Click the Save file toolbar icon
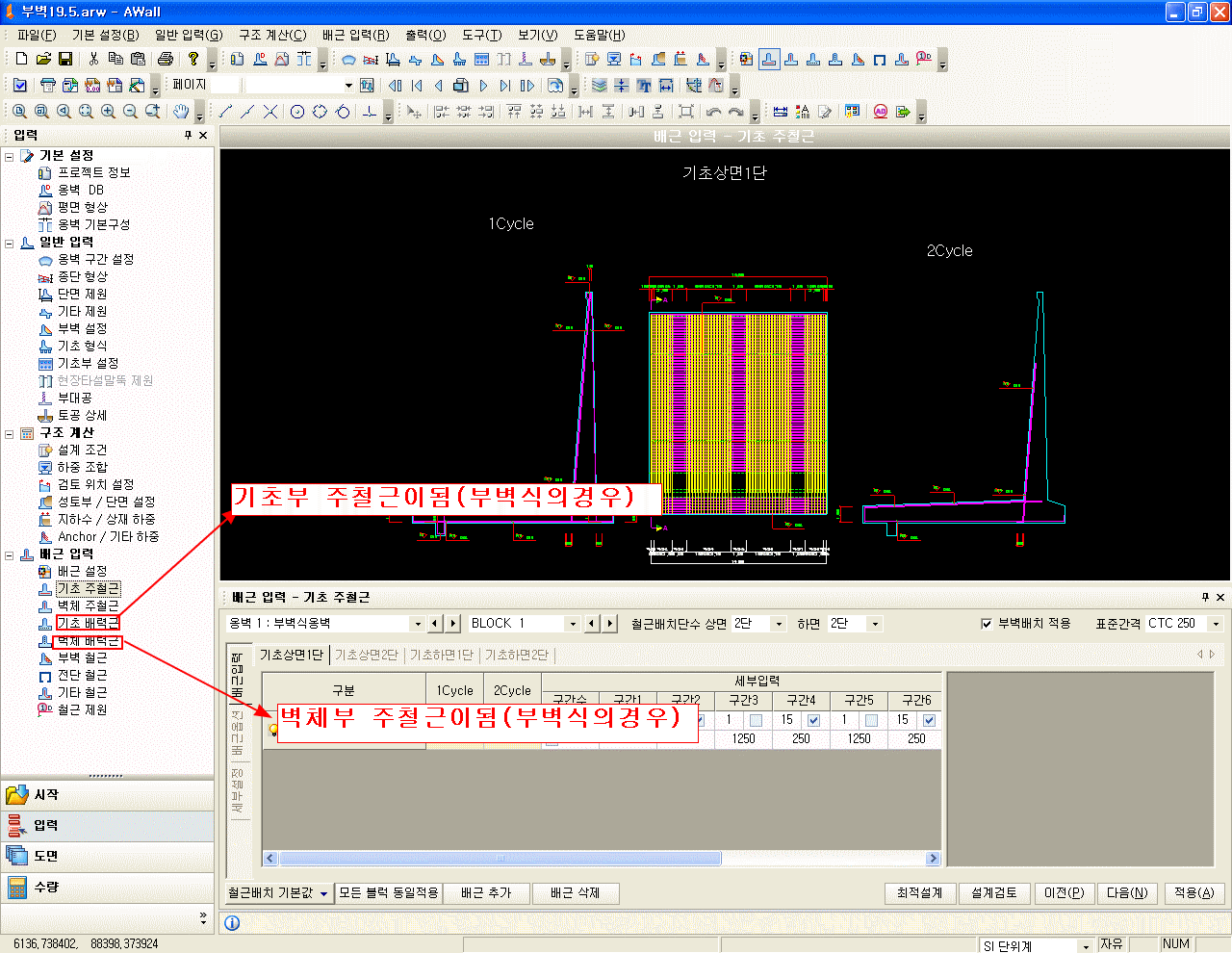Image resolution: width=1232 pixels, height=953 pixels. [65, 59]
